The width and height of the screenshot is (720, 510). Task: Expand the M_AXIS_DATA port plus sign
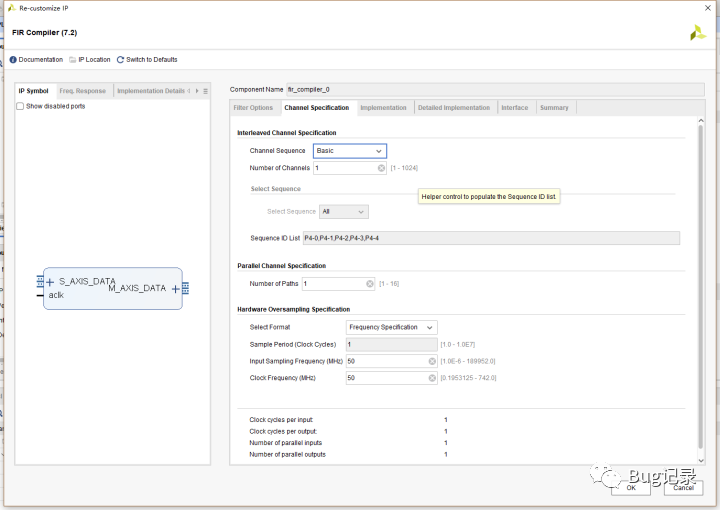(175, 289)
